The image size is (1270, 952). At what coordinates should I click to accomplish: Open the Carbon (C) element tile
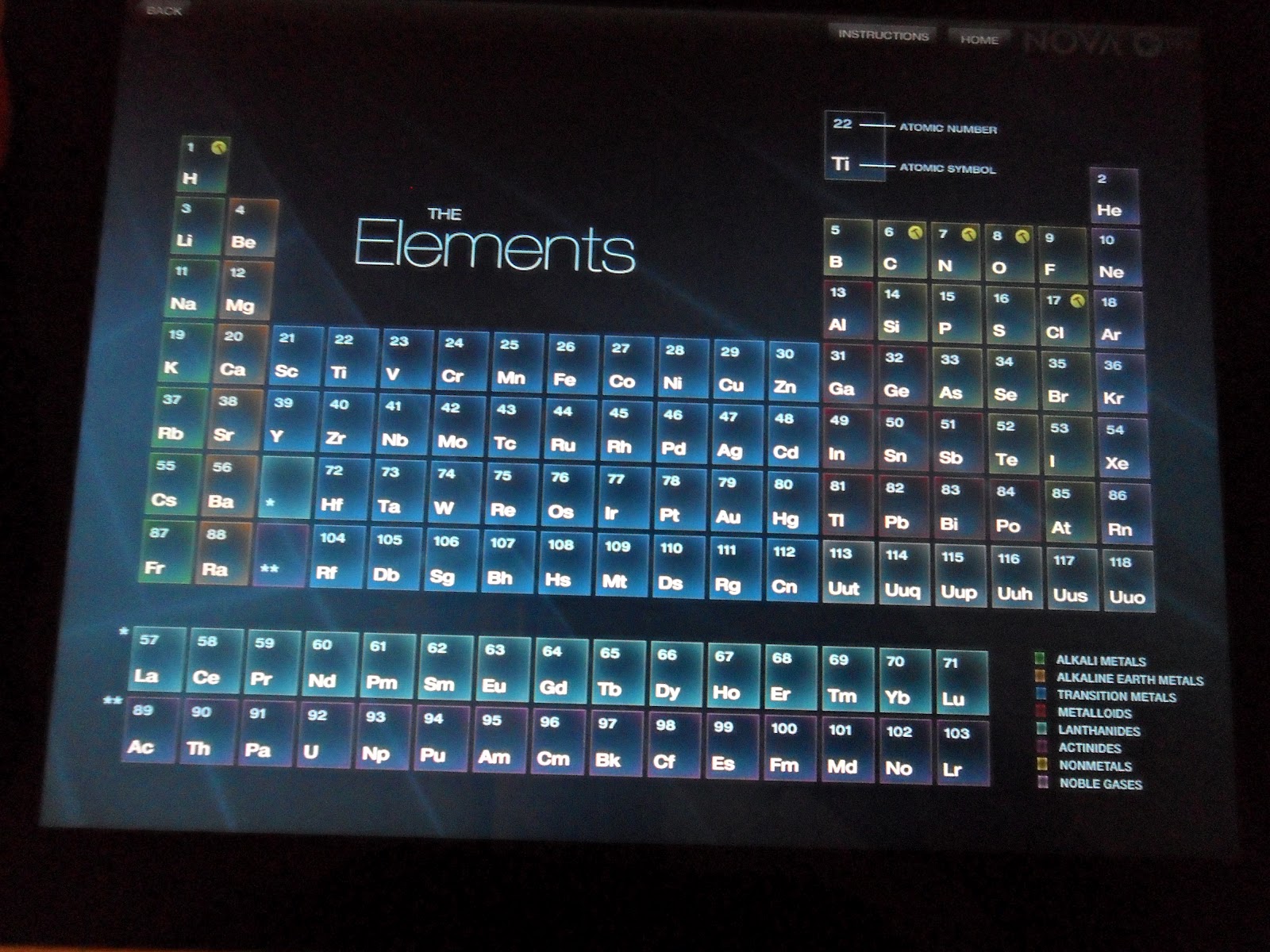click(x=902, y=248)
